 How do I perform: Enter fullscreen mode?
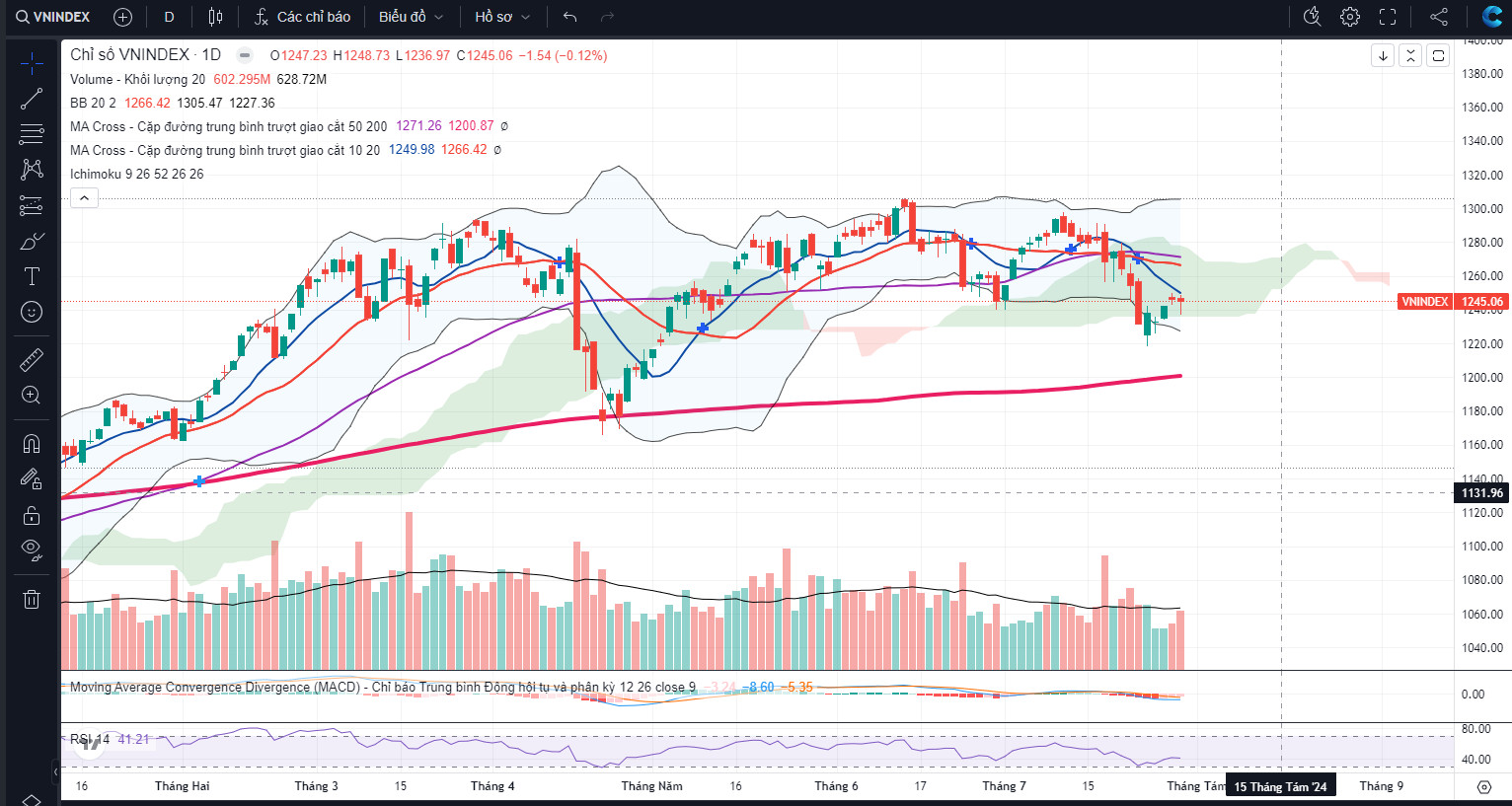tap(1388, 17)
